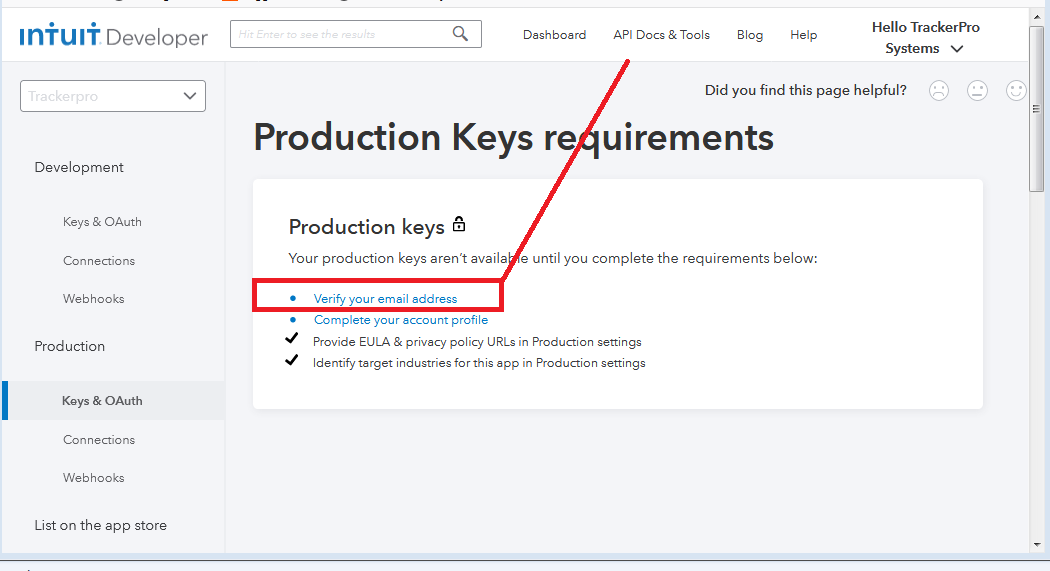
Task: Select Development Webhooks
Action: [x=93, y=299]
